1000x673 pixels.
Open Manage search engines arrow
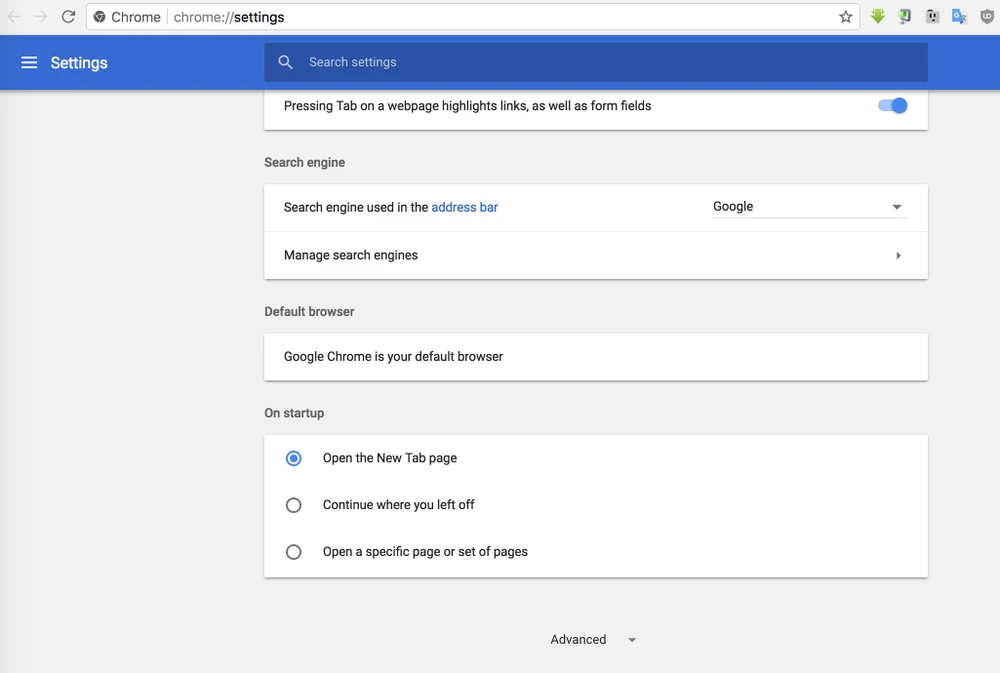[x=898, y=256]
